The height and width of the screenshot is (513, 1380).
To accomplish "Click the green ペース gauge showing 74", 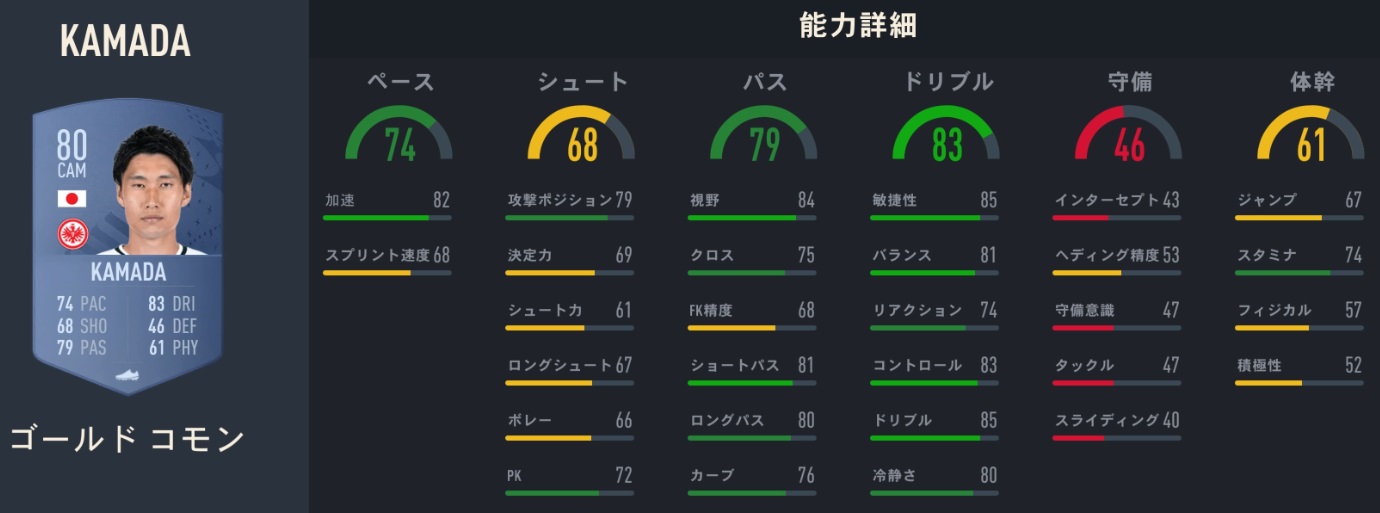I will (399, 135).
